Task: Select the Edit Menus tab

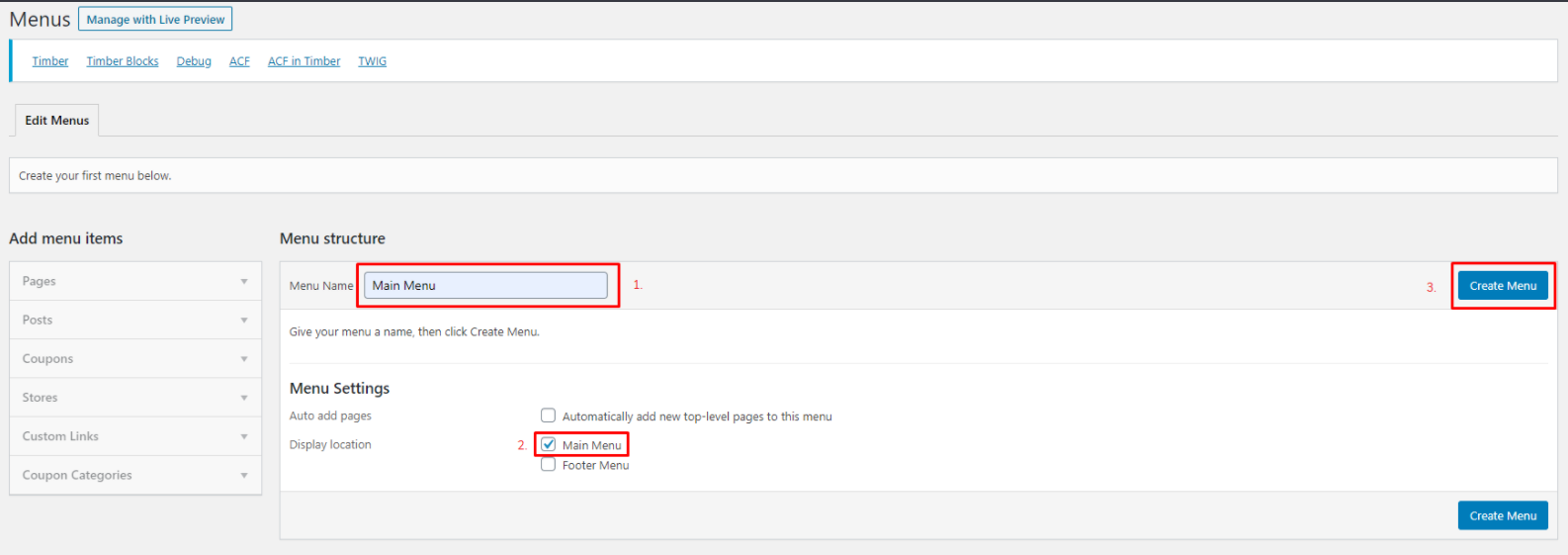Action: [x=56, y=120]
